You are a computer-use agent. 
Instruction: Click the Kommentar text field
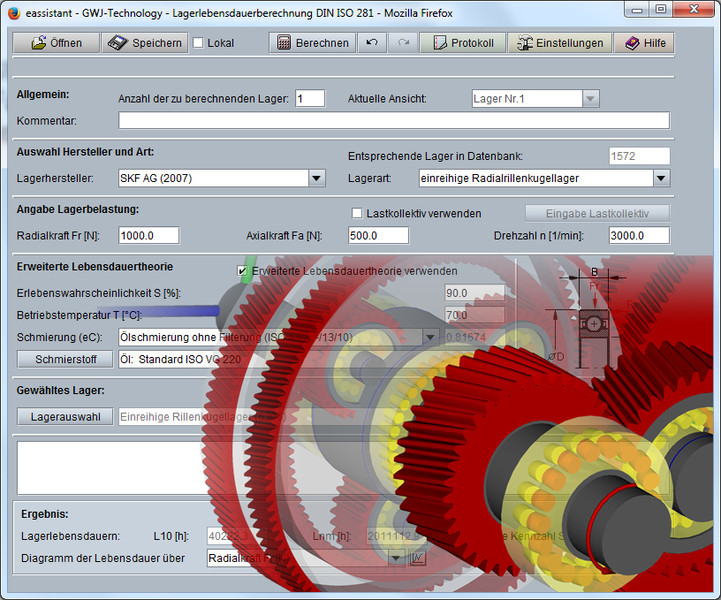(393, 121)
